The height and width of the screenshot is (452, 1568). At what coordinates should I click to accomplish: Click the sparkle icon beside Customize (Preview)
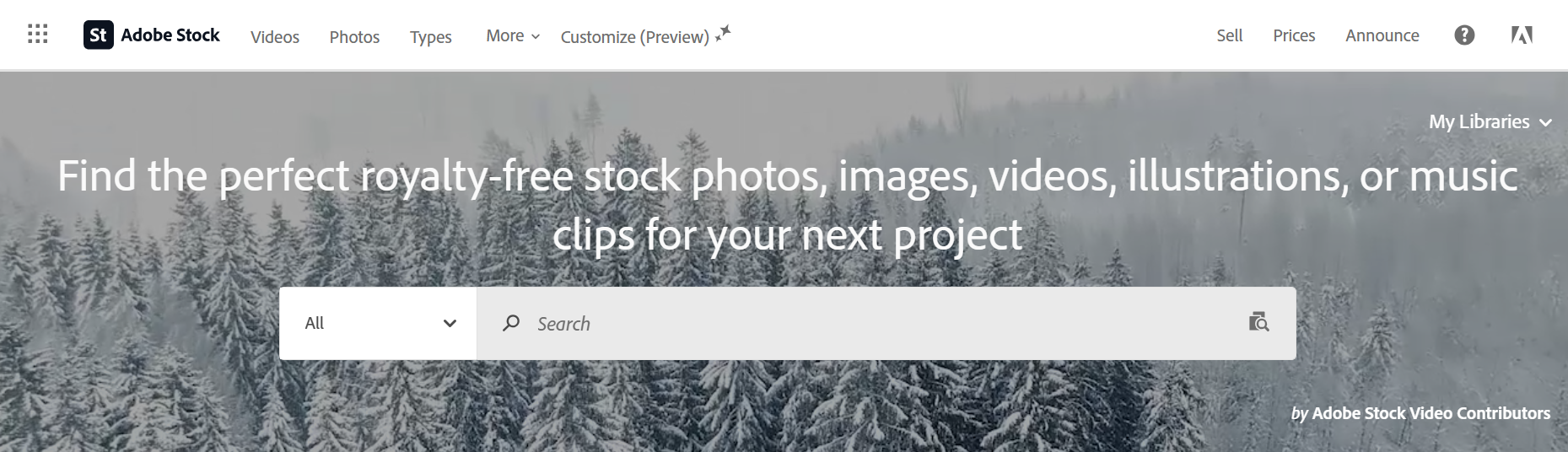point(723,34)
